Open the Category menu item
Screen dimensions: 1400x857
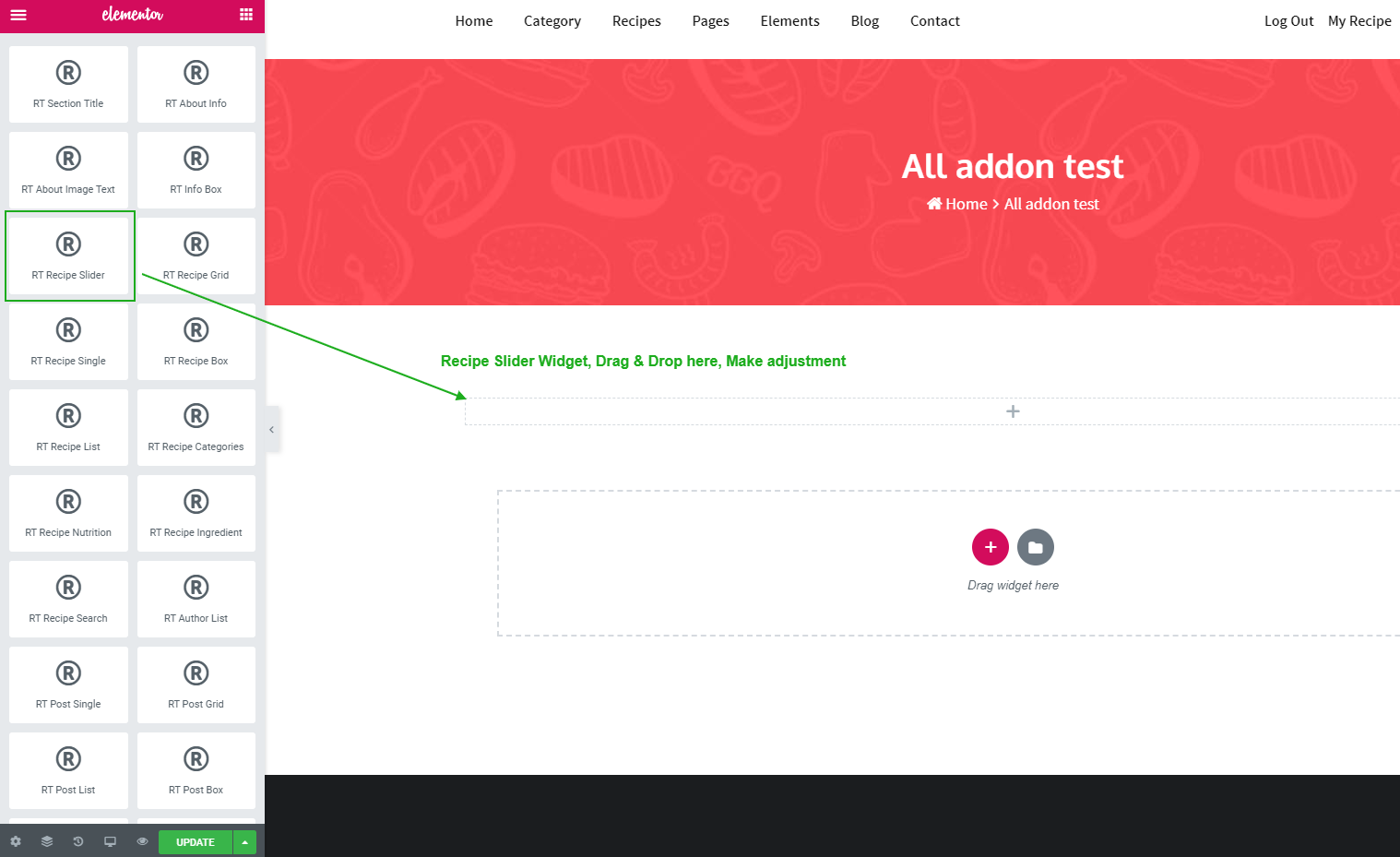552,21
